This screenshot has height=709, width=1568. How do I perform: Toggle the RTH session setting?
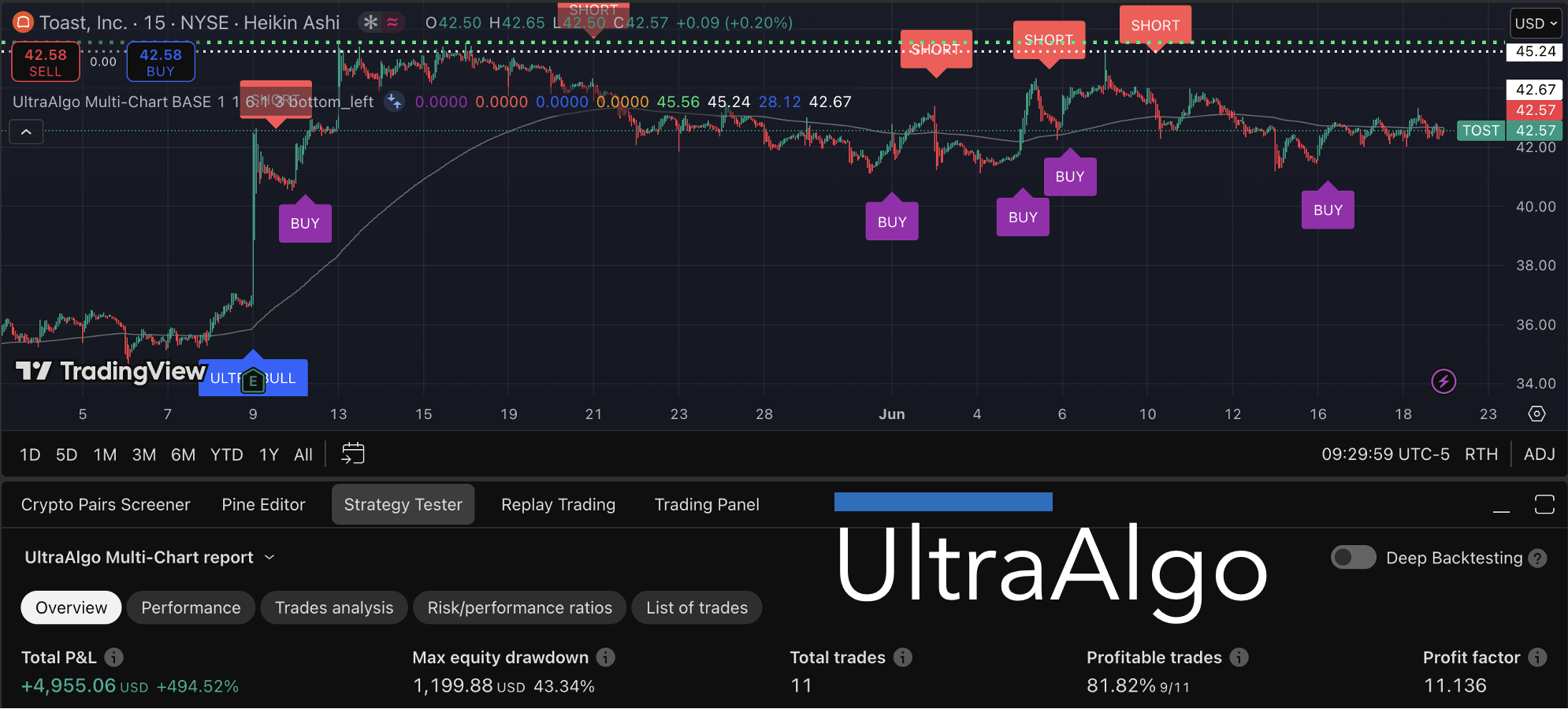tap(1481, 455)
